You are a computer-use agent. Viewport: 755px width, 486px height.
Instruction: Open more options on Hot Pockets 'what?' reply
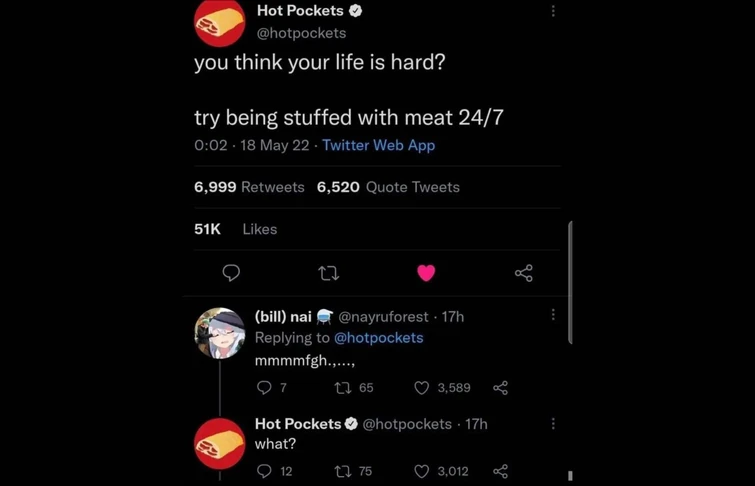[553, 423]
